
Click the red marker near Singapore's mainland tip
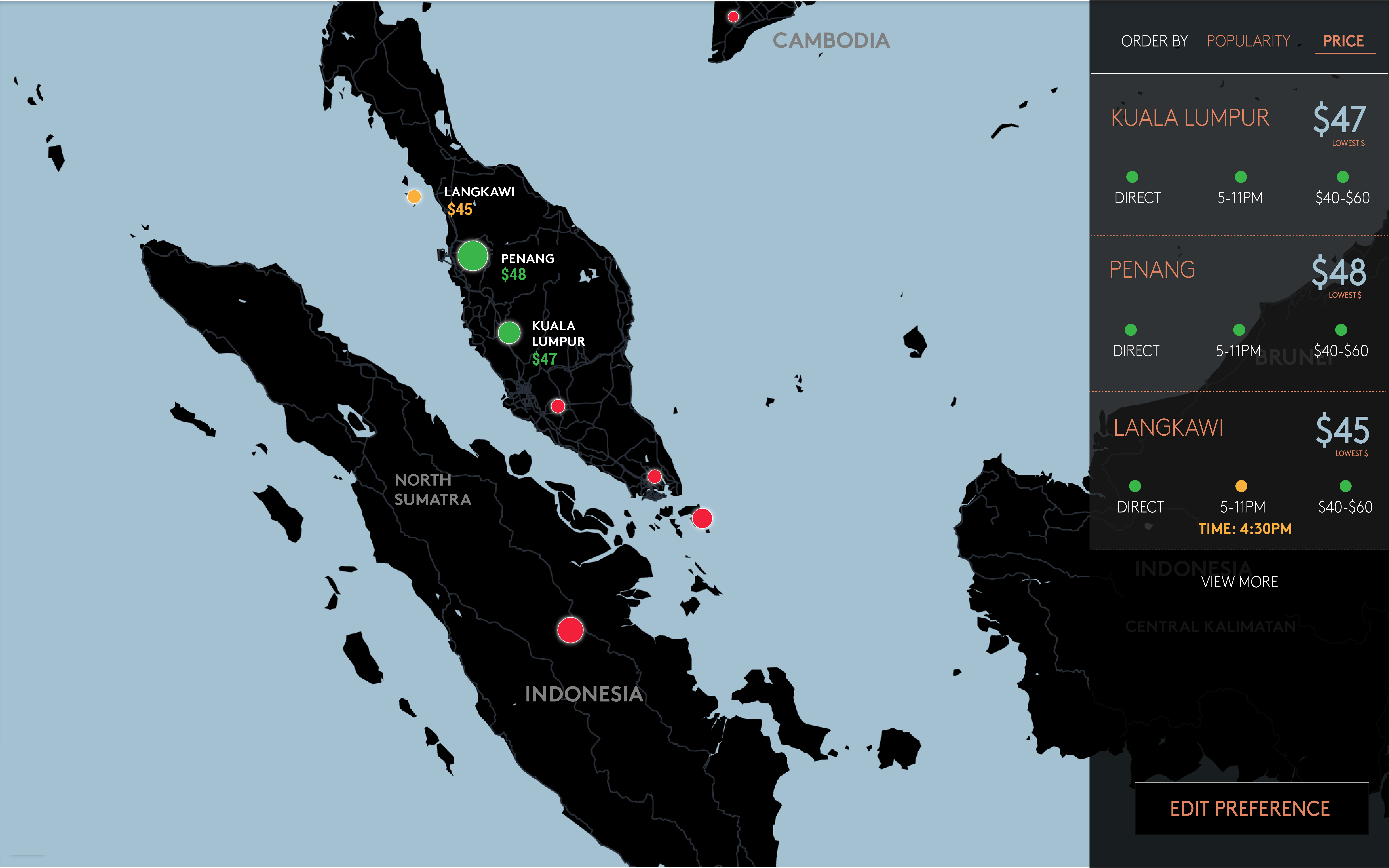pos(654,476)
